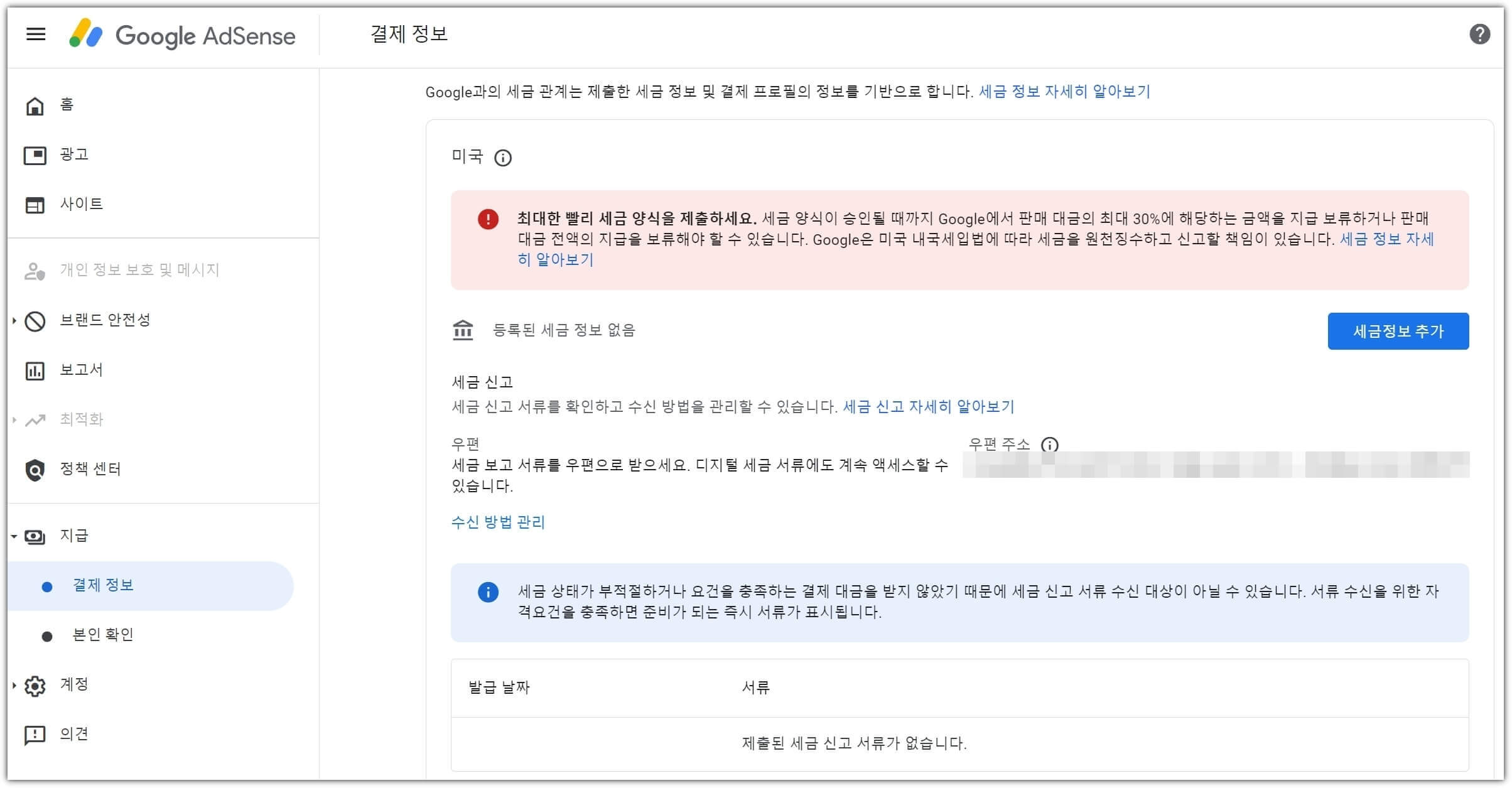Open the 의견 feedback icon
1512x788 pixels.
35,733
